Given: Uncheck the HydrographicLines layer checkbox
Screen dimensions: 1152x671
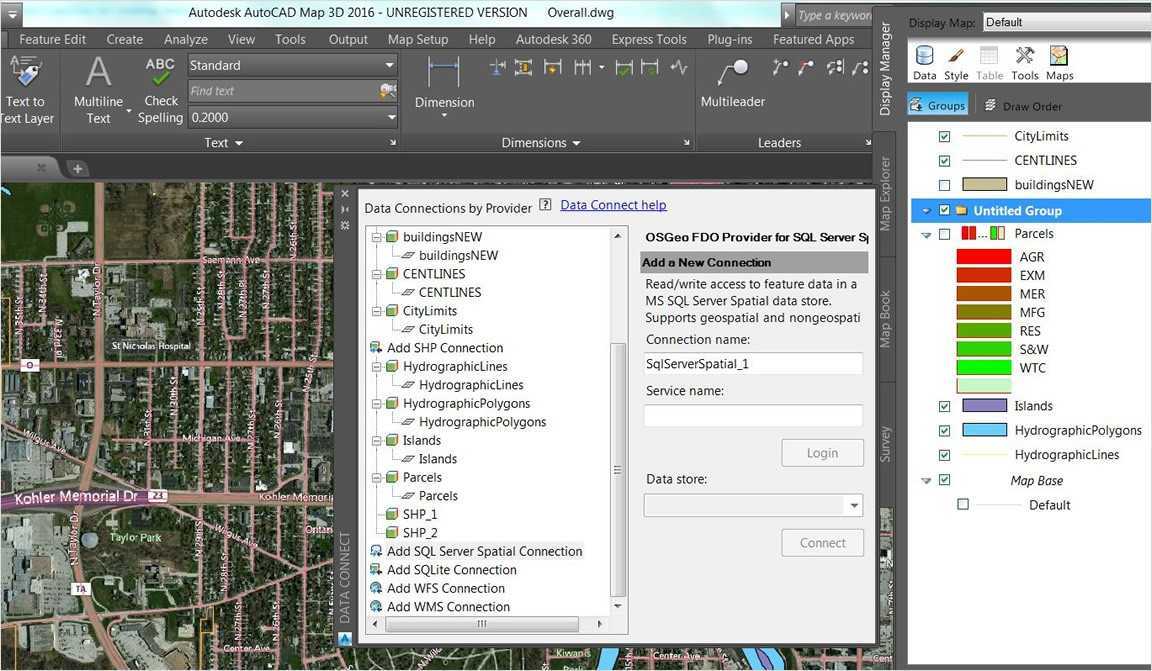Looking at the screenshot, I should 945,455.
